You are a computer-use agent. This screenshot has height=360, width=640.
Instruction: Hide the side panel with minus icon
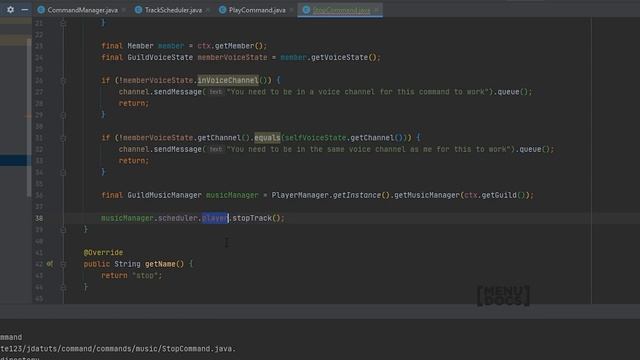[25, 9]
